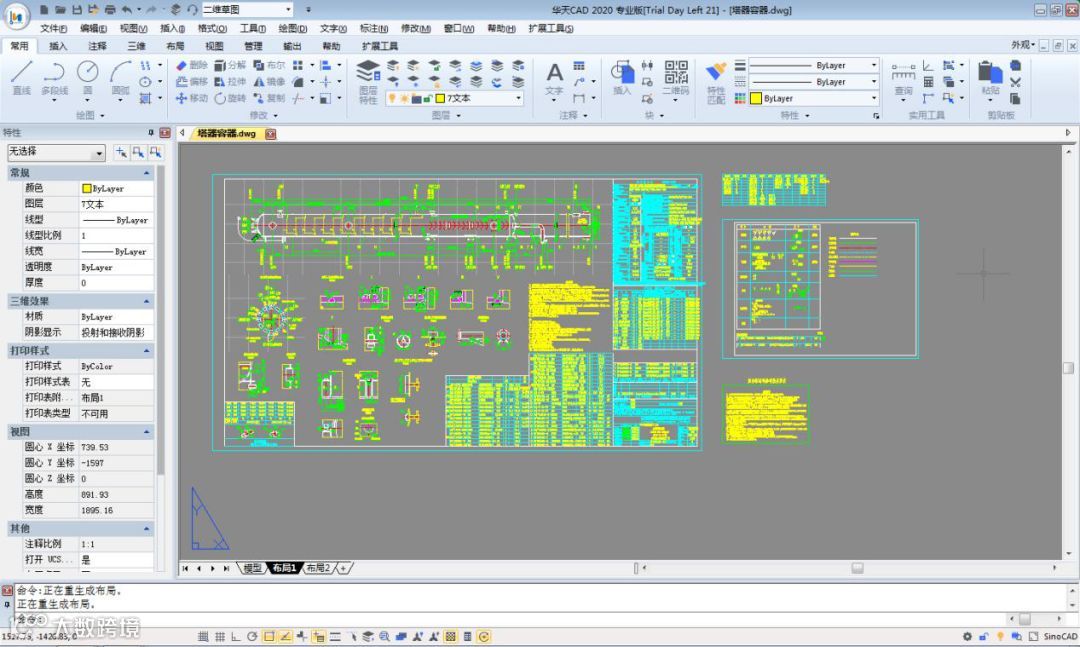Image resolution: width=1080 pixels, height=647 pixels.
Task: Toggle polar tracking in status bar
Action: tap(252, 637)
